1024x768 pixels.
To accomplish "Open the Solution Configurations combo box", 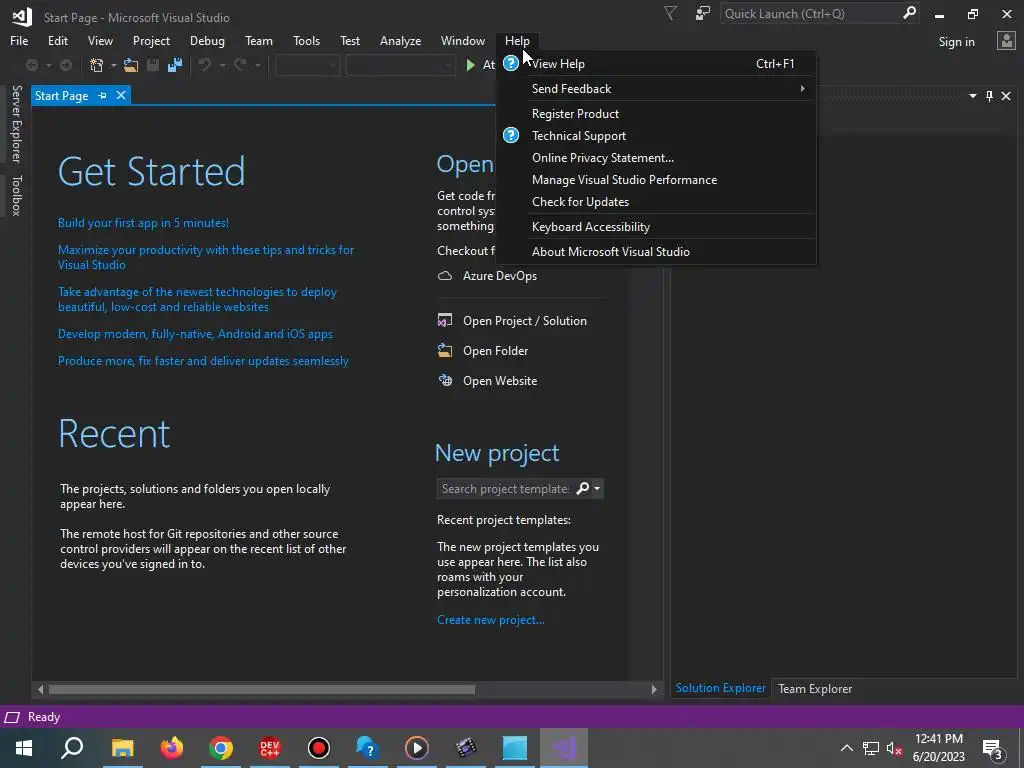I will (x=307, y=65).
